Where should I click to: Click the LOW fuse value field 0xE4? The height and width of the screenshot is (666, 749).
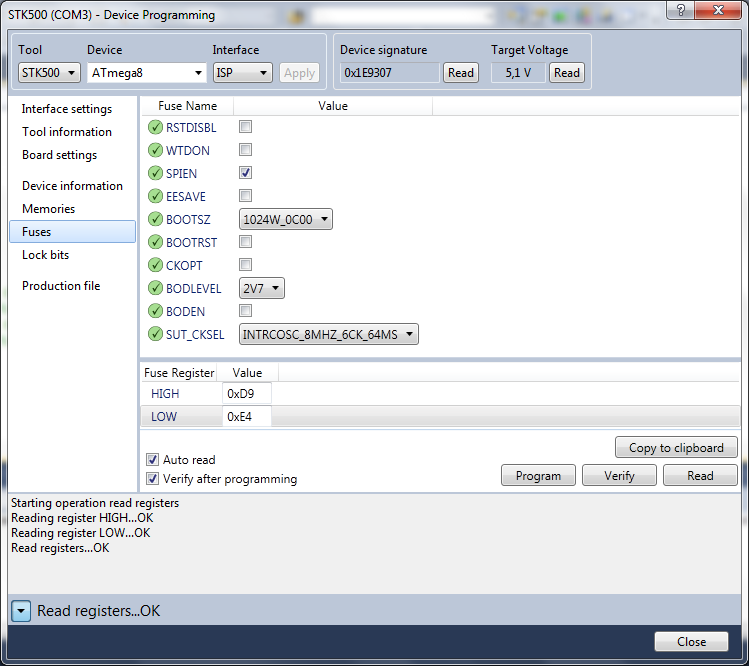[247, 417]
